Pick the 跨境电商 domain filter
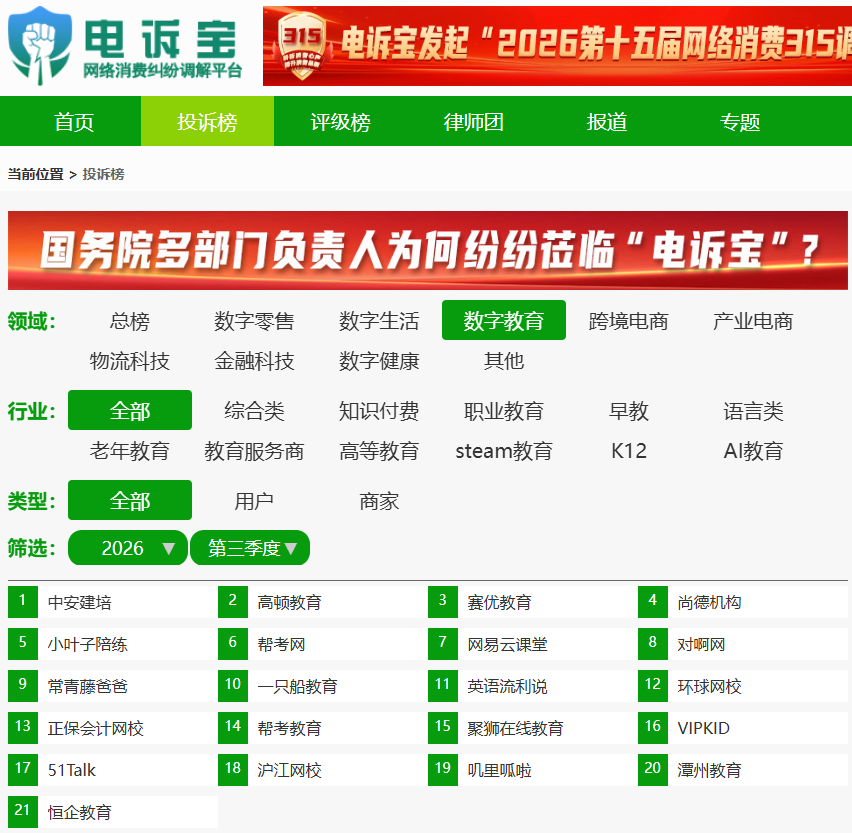 [x=629, y=321]
